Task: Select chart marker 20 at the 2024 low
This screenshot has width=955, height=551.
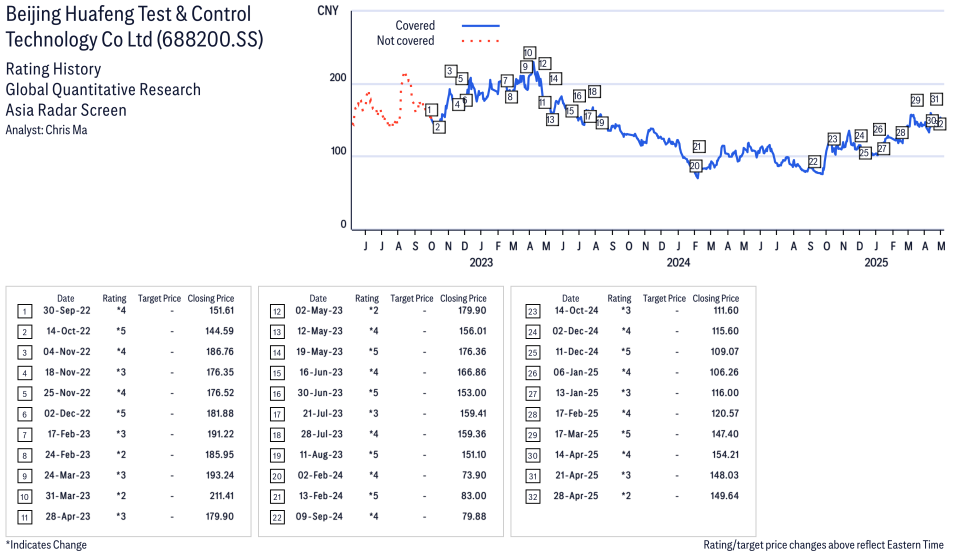Action: [695, 166]
